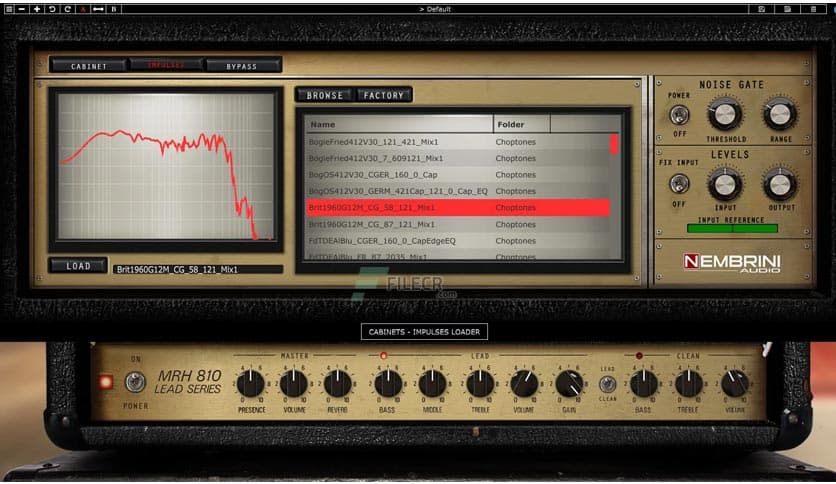This screenshot has width=836, height=484.
Task: Select BogOS412V30_CGER_160_0_Cap impulse
Action: tap(457, 175)
